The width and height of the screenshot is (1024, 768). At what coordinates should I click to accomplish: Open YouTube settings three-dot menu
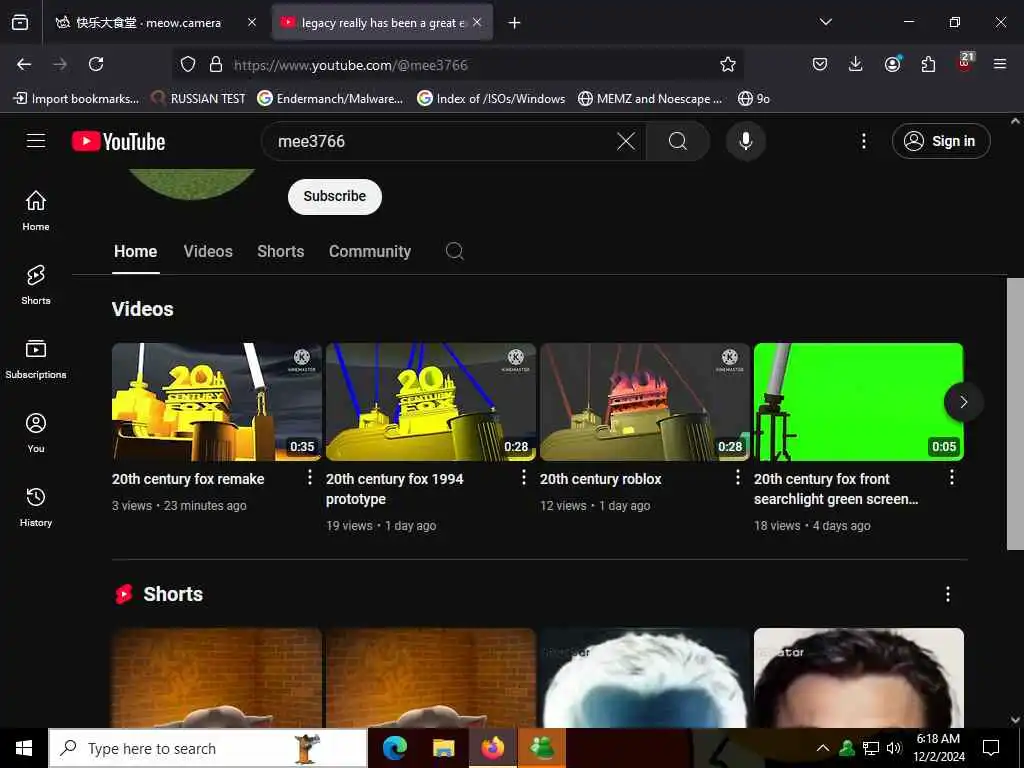point(863,141)
